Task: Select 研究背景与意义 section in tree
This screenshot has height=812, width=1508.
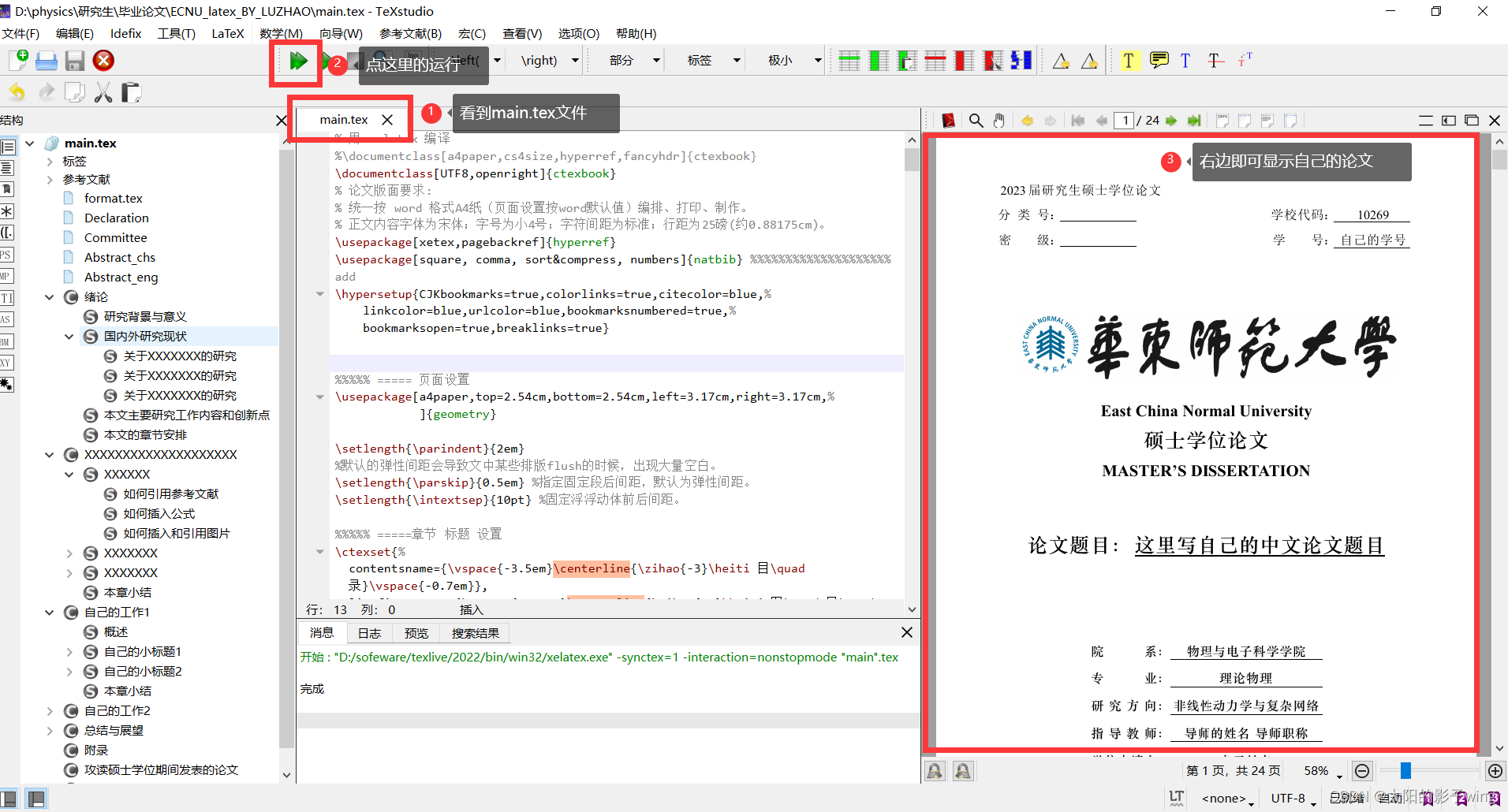Action: [x=145, y=317]
